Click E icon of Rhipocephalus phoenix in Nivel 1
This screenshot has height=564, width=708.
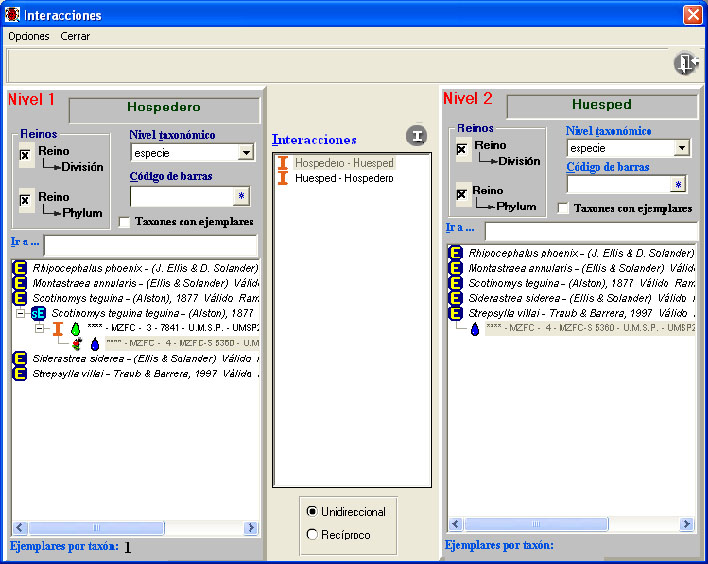coord(19,268)
